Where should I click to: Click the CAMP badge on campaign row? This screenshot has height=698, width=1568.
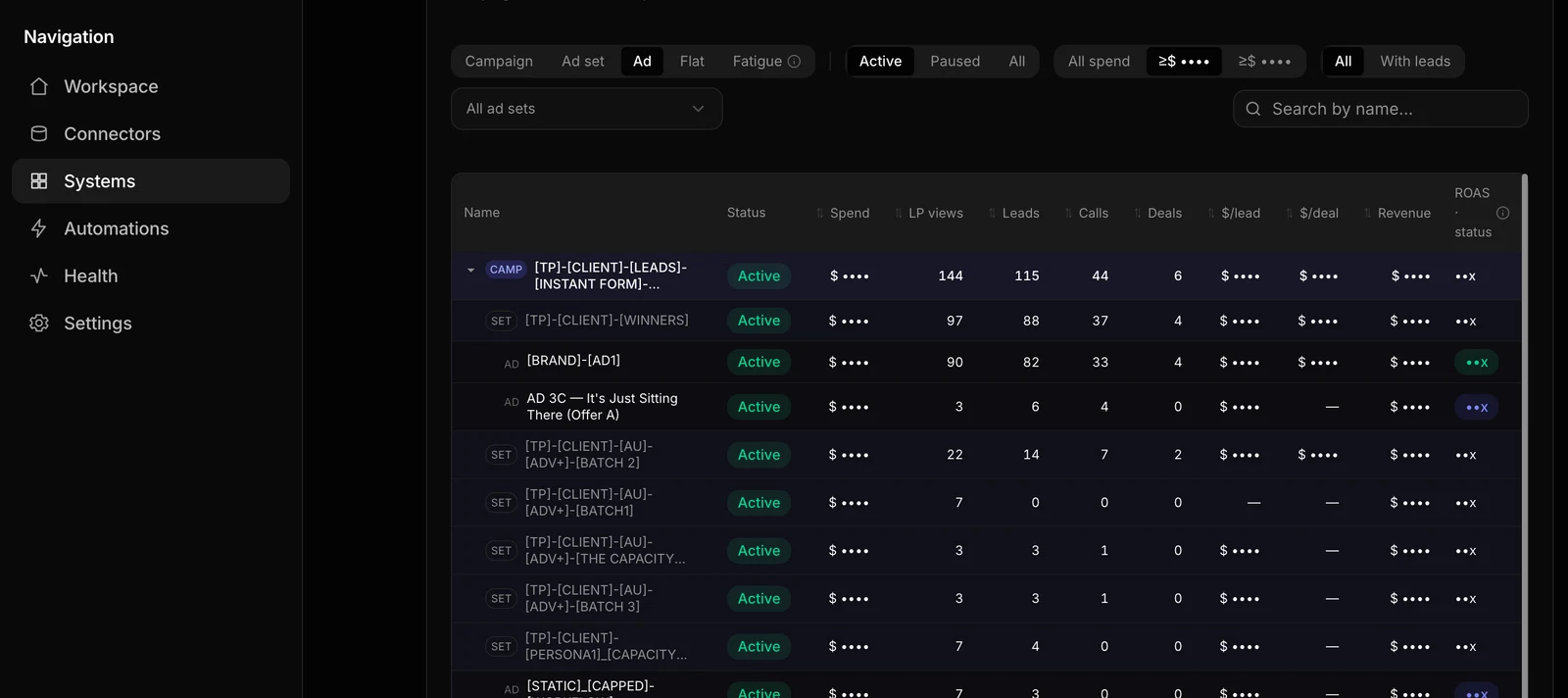506,270
